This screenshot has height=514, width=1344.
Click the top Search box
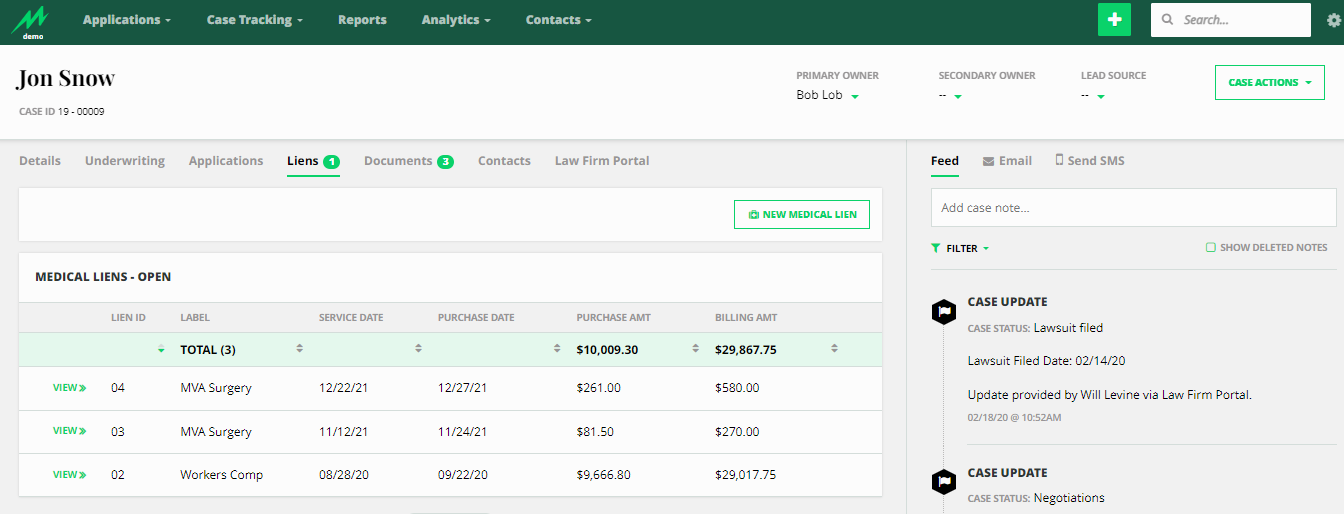coord(1230,20)
